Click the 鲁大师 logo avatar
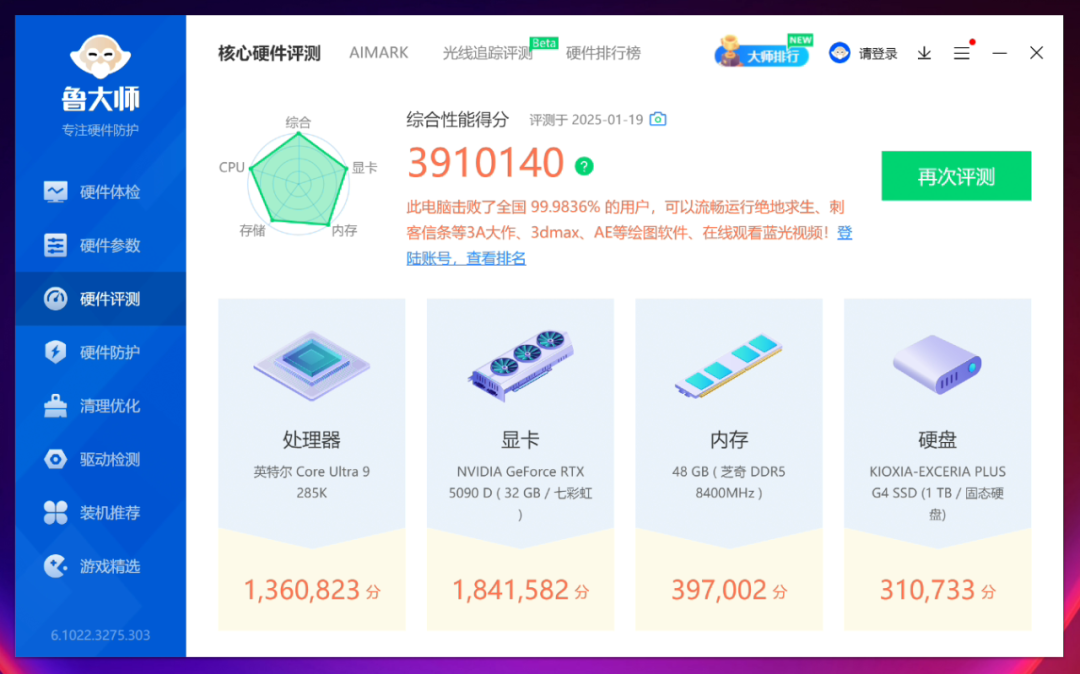Screen dimensions: 1080x674 tap(101, 56)
